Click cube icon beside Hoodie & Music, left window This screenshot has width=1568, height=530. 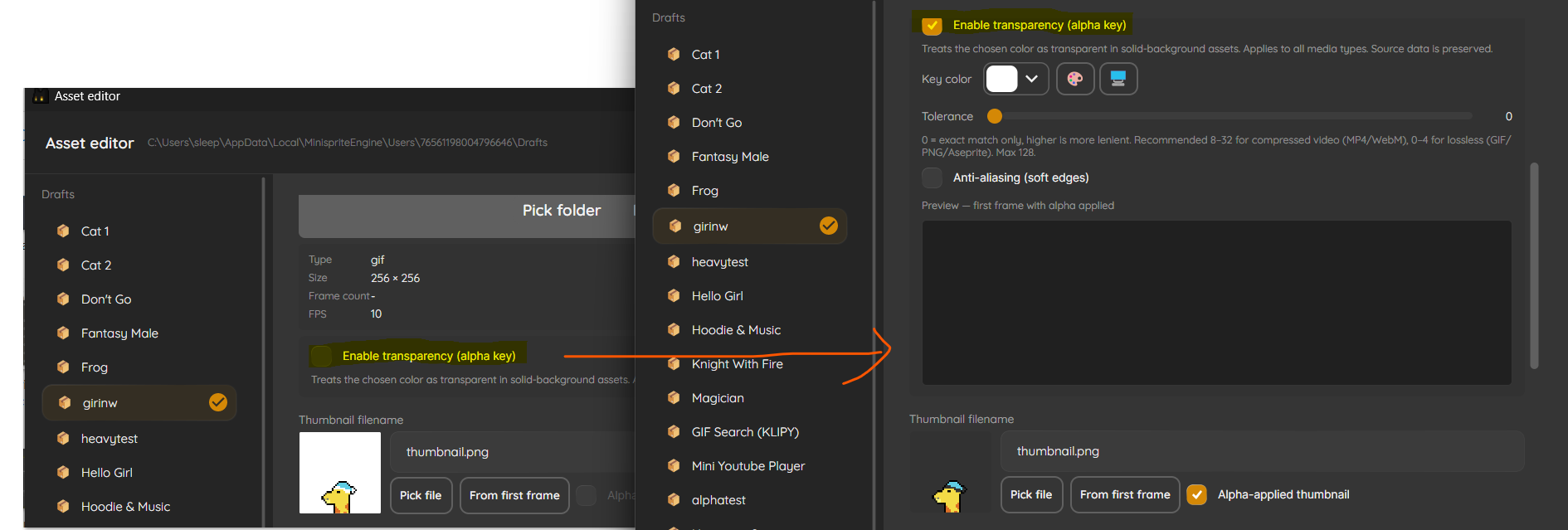[x=63, y=506]
